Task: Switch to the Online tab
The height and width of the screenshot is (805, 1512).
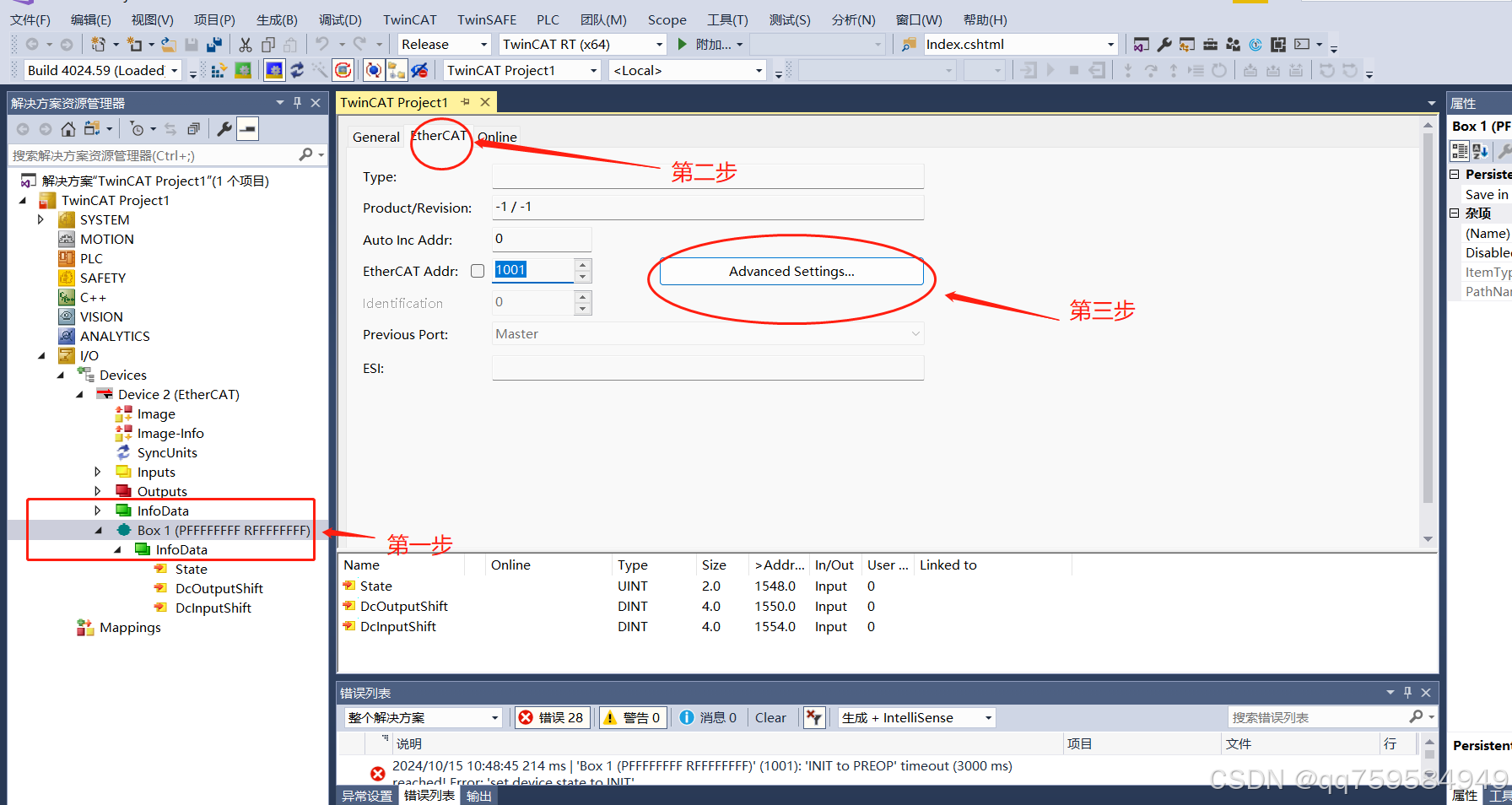Action: click(x=497, y=137)
